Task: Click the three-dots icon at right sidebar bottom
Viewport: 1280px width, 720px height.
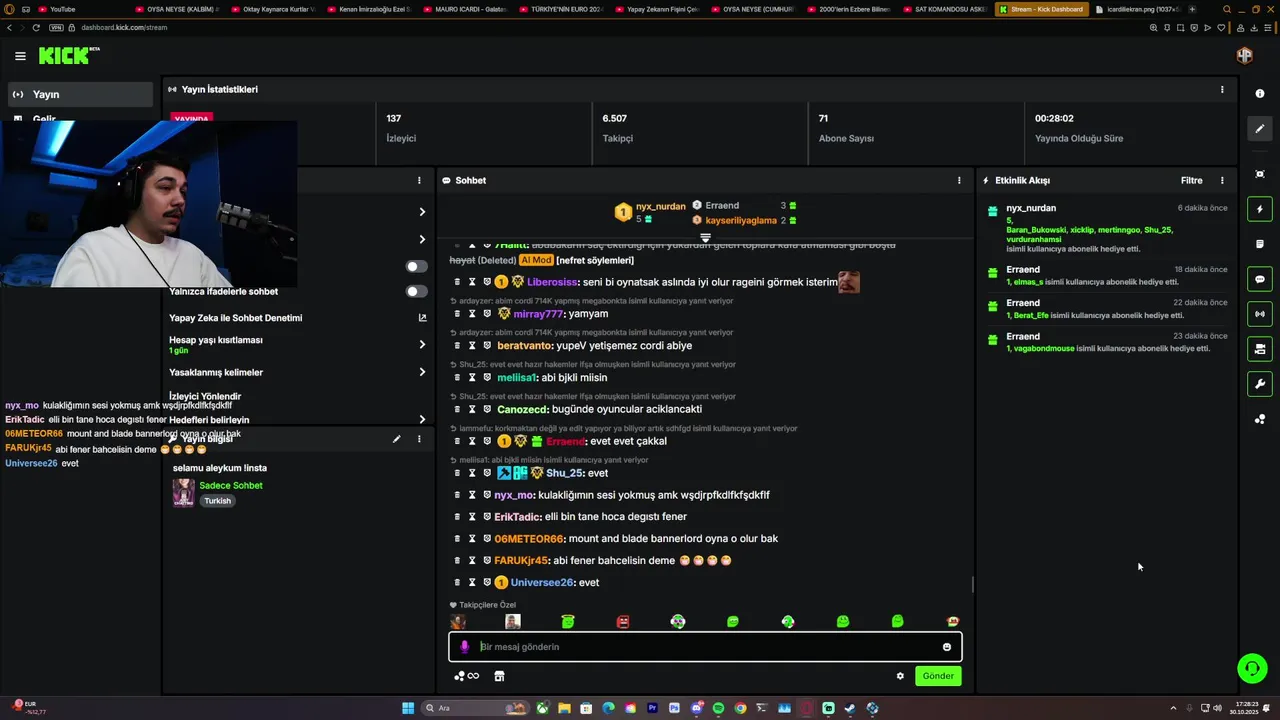Action: (1259, 419)
